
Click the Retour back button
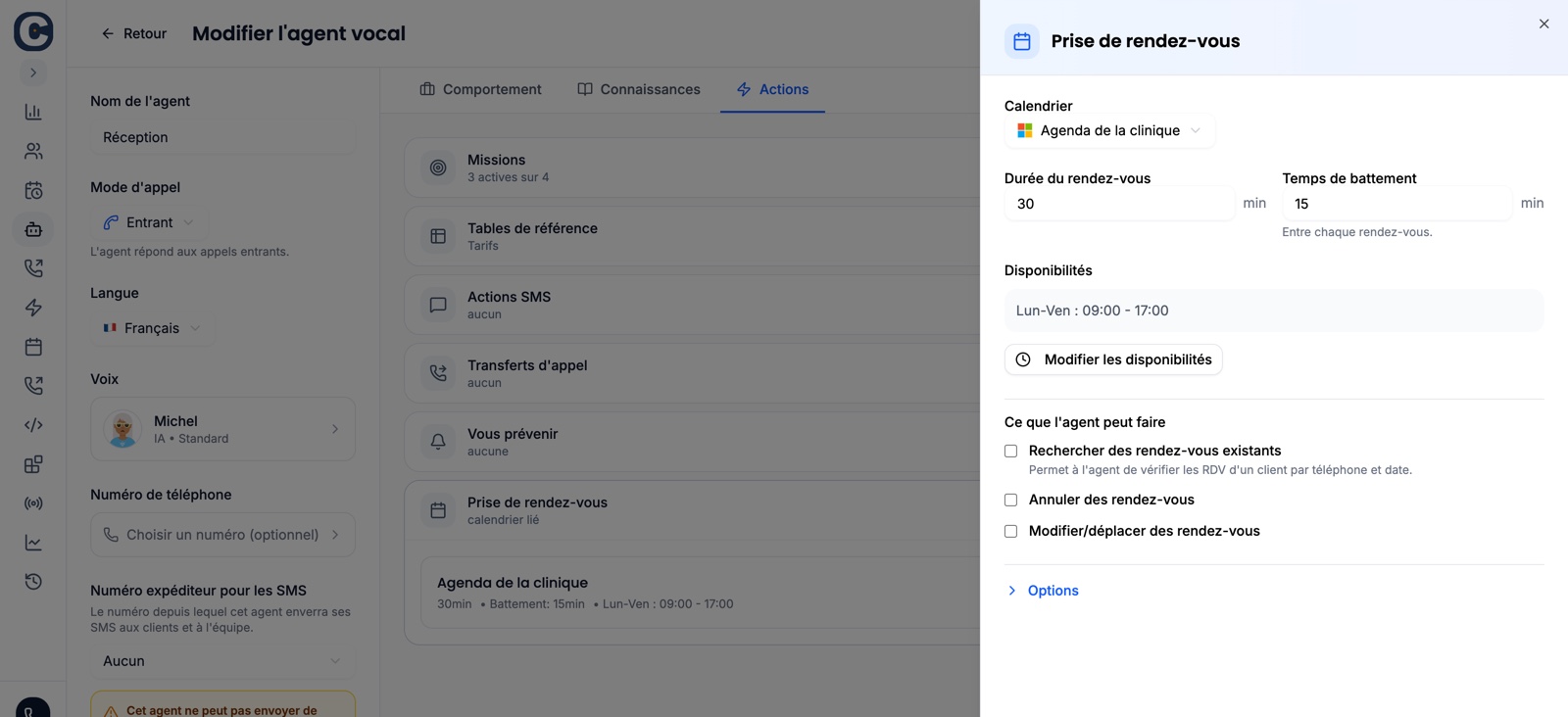[x=134, y=33]
